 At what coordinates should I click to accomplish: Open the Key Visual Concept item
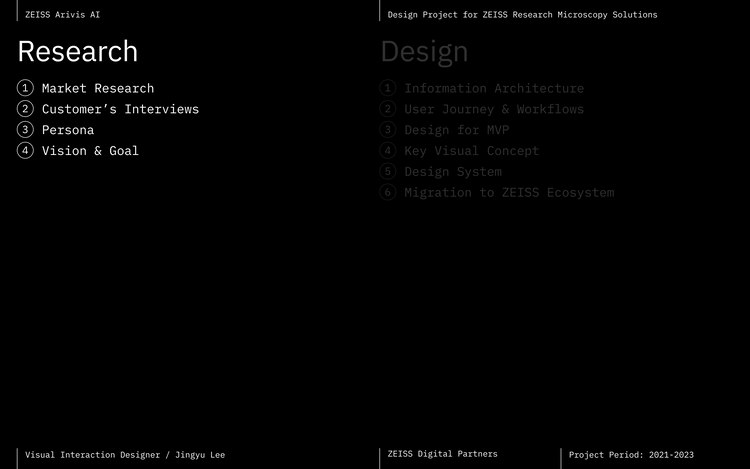[472, 151]
